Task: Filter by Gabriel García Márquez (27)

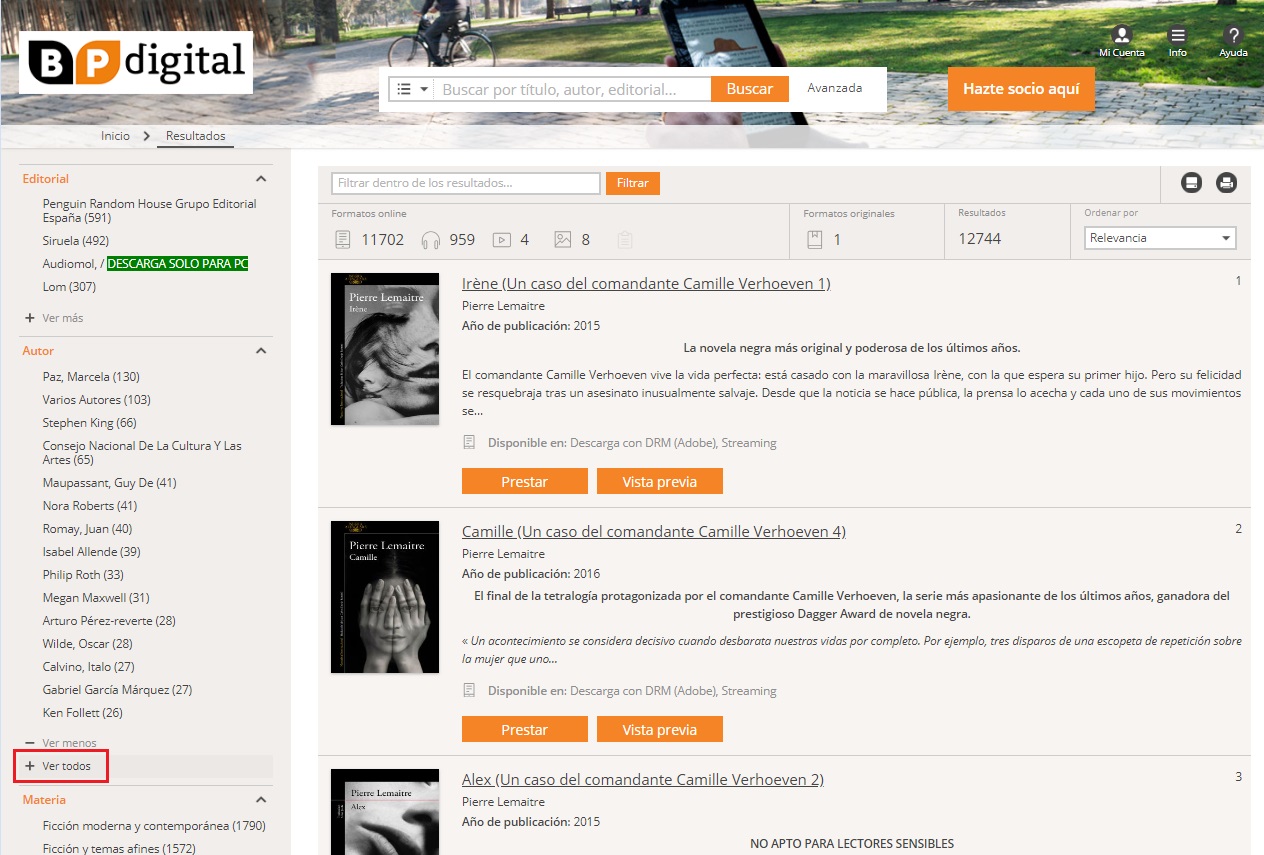Action: pyautogui.click(x=117, y=690)
